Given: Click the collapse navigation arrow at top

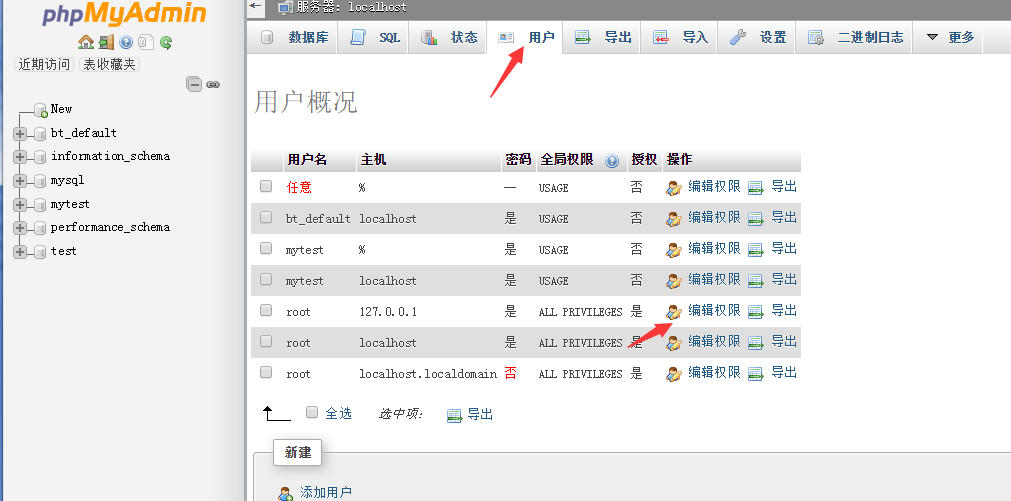Looking at the screenshot, I should (256, 6).
